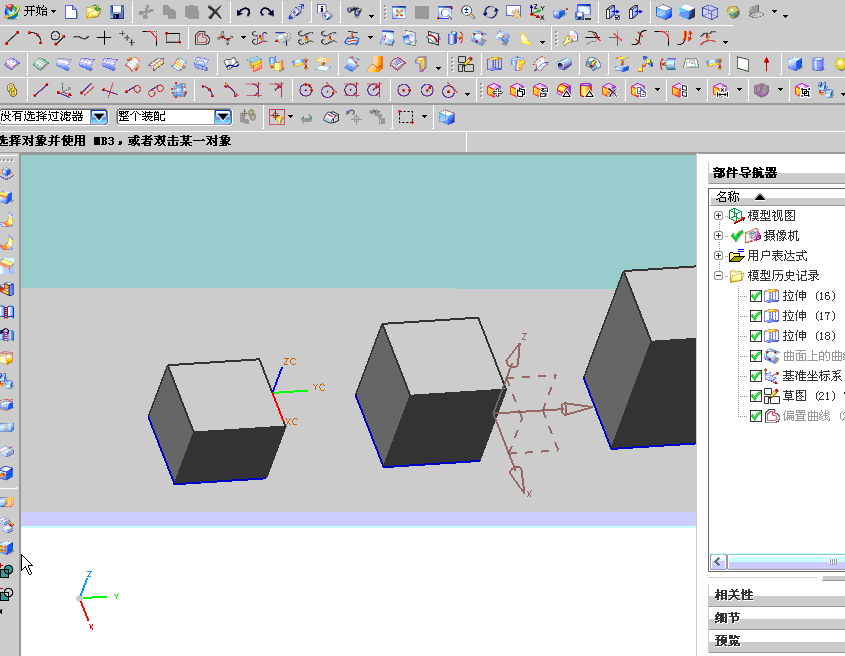Open a part with the folder icon
The height and width of the screenshot is (656, 845).
94,11
